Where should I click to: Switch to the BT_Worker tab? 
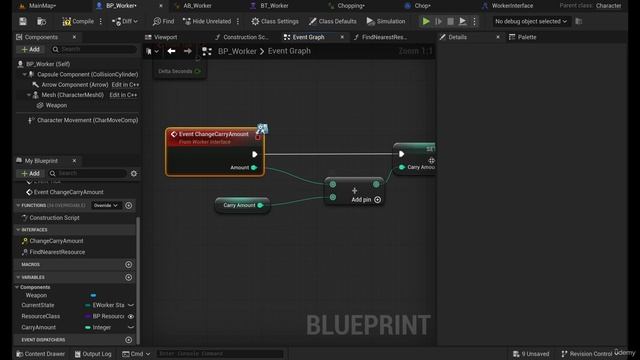(274, 6)
